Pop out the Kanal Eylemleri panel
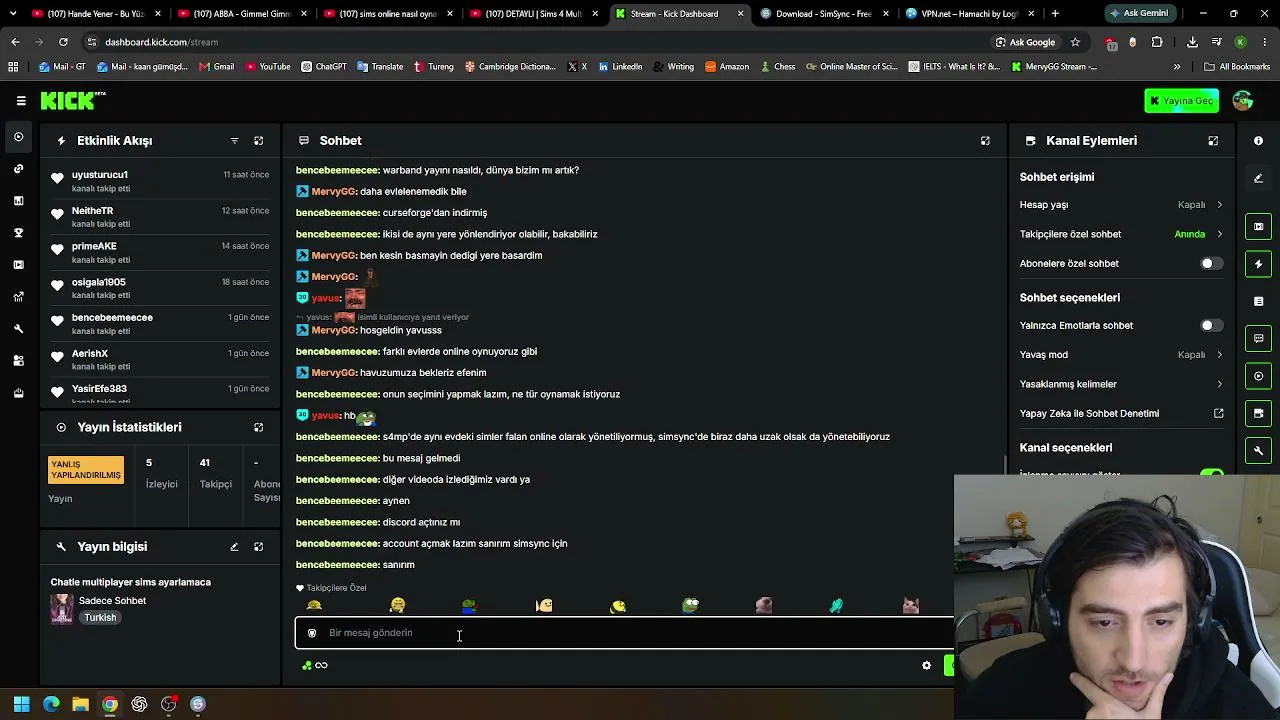Screen dimensions: 1280x720 coord(1213,141)
